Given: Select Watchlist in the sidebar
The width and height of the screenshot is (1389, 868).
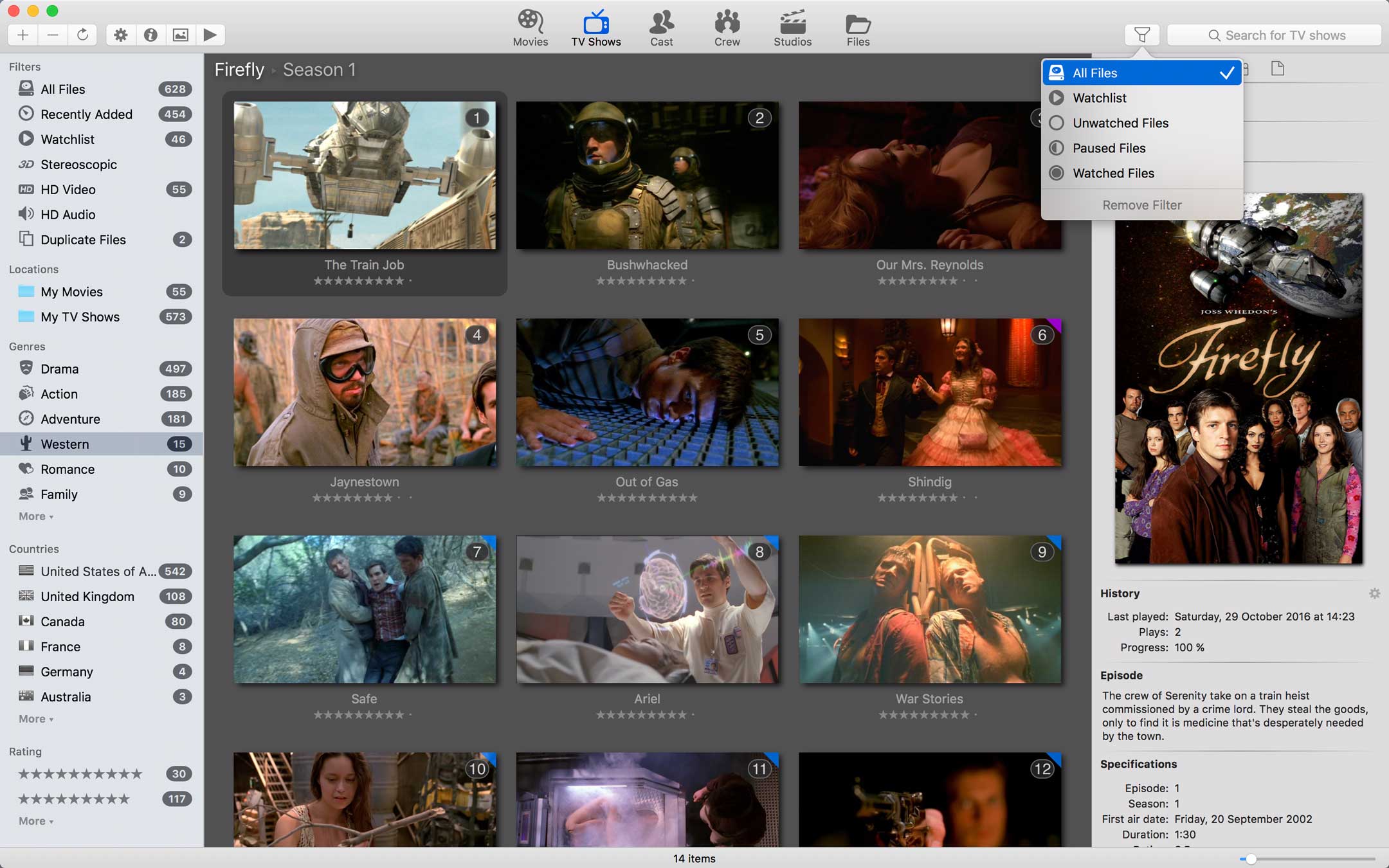Looking at the screenshot, I should (102, 140).
